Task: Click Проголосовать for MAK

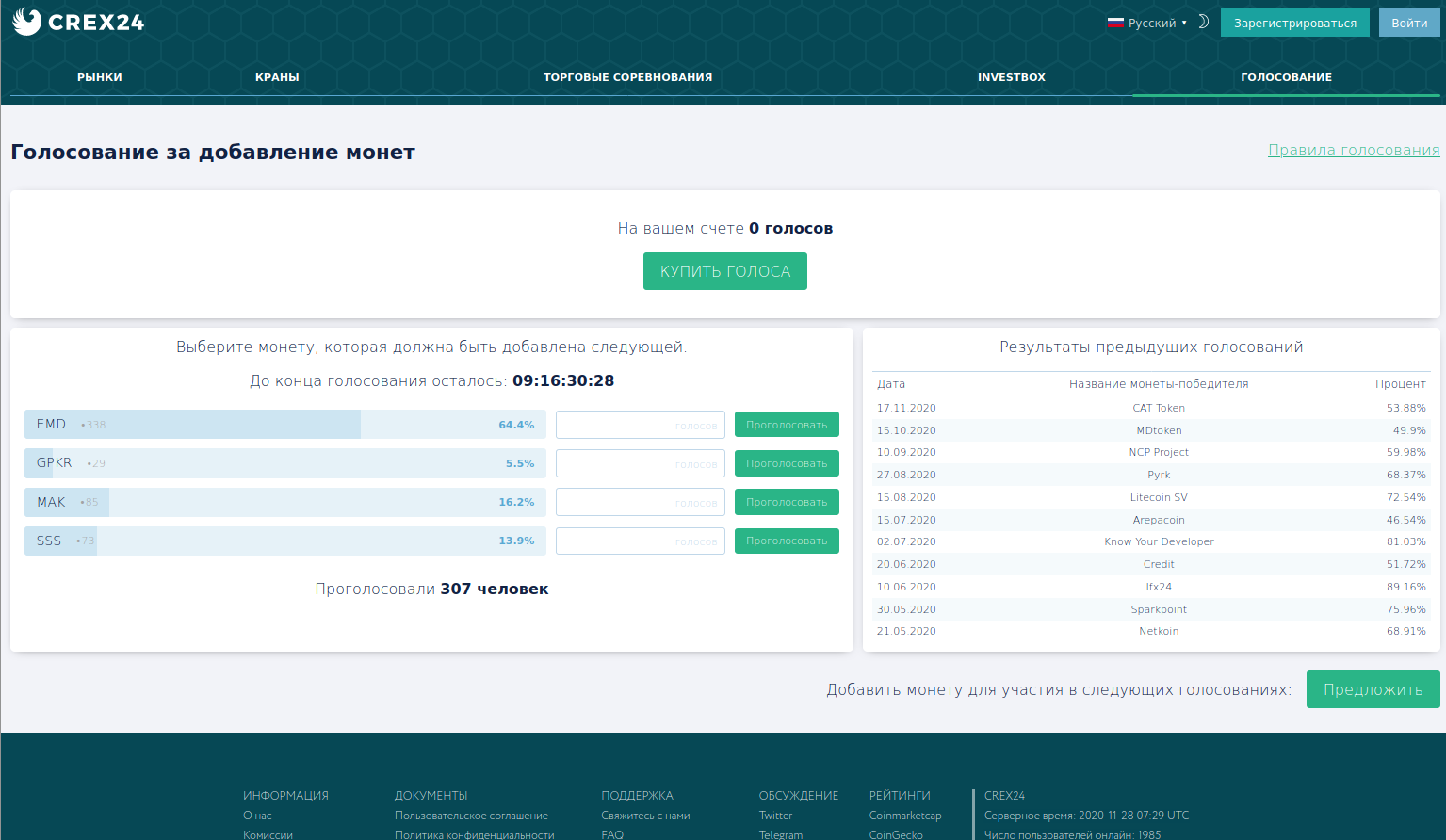Action: pyautogui.click(x=787, y=502)
